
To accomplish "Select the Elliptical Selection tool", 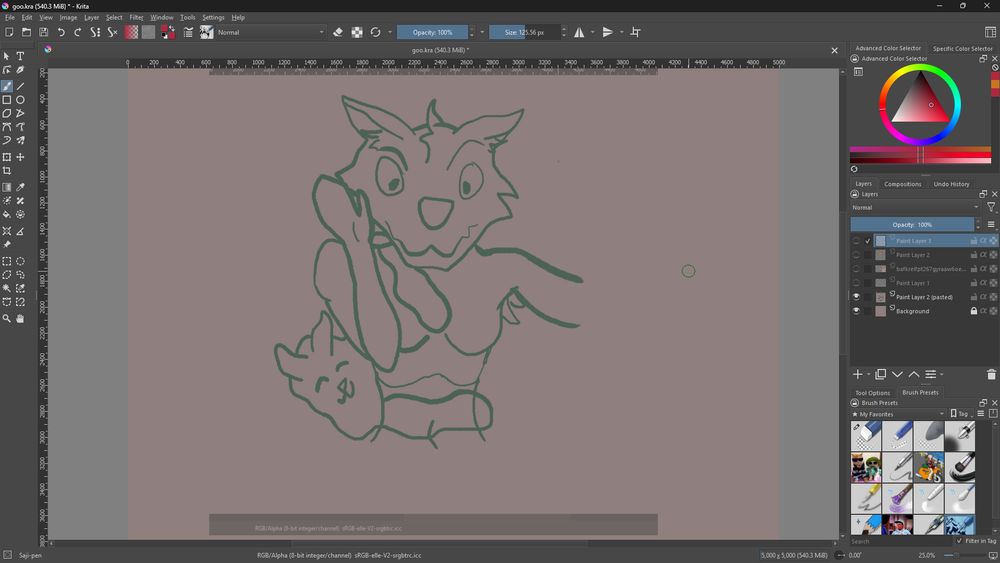I will click(x=20, y=261).
